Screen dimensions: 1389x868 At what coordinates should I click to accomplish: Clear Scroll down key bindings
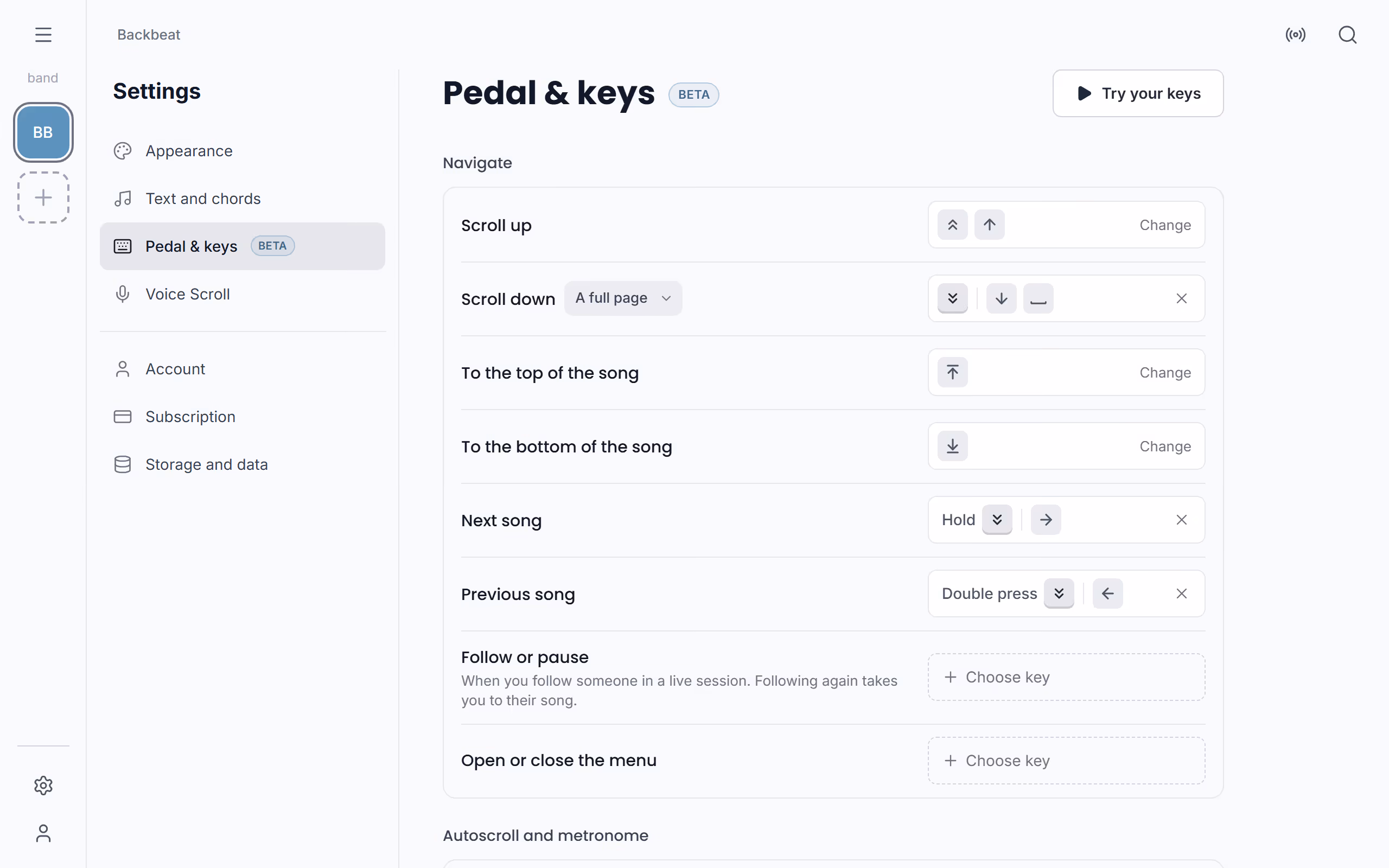(1181, 298)
